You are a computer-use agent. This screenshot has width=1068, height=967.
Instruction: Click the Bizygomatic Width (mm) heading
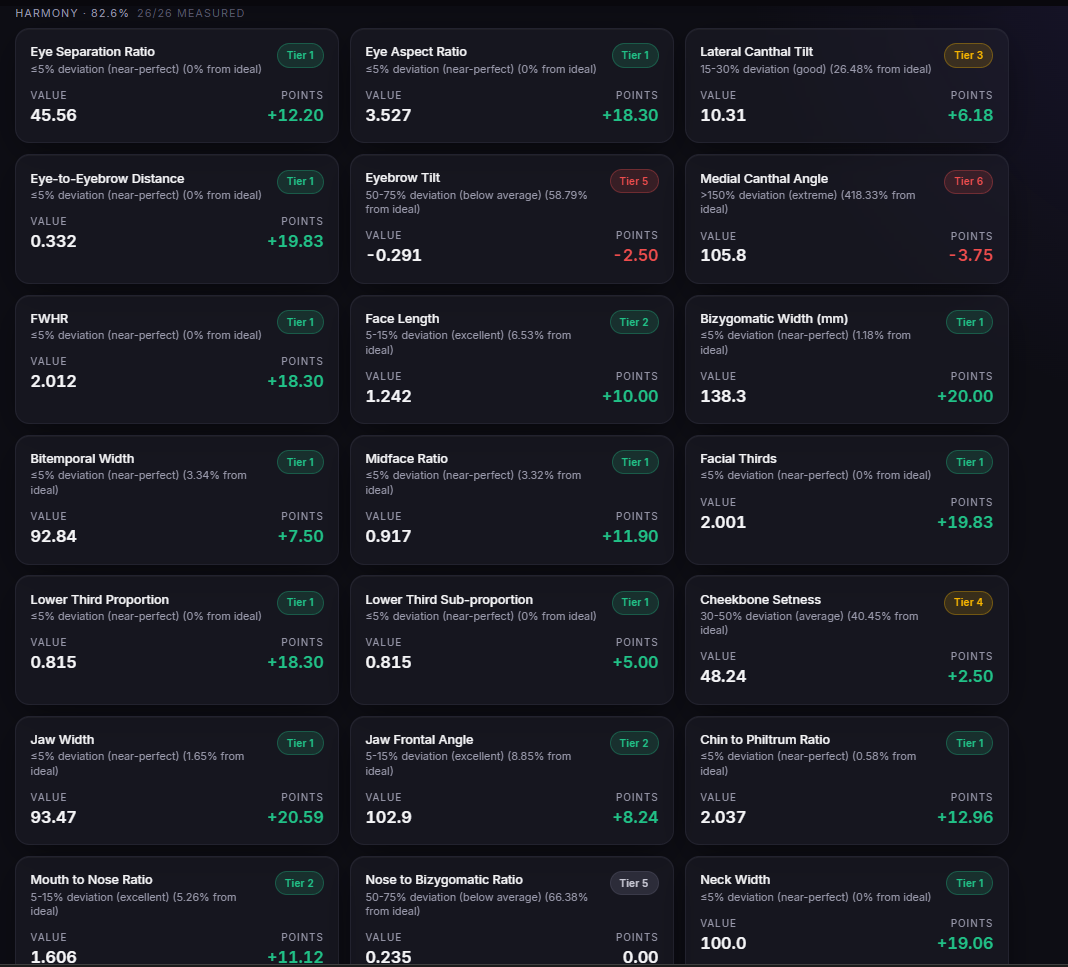tap(774, 319)
